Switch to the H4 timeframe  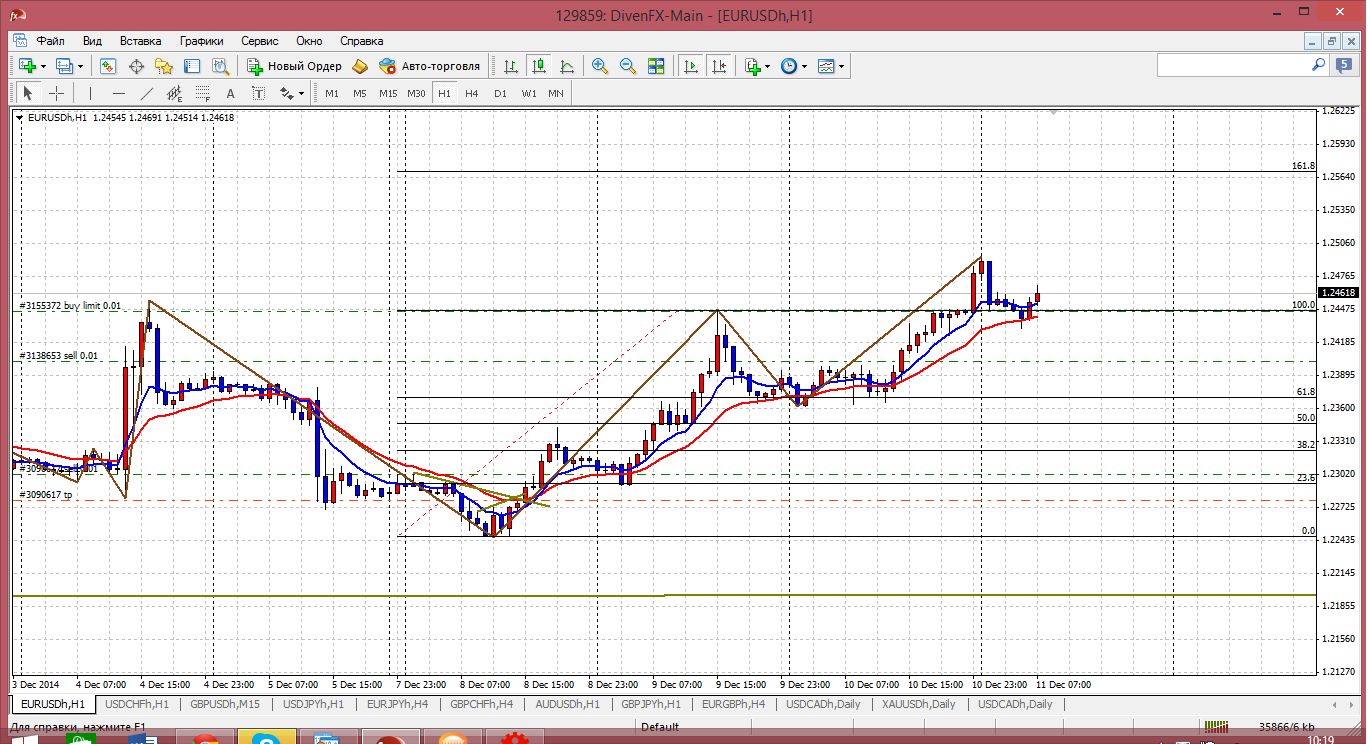tap(471, 93)
